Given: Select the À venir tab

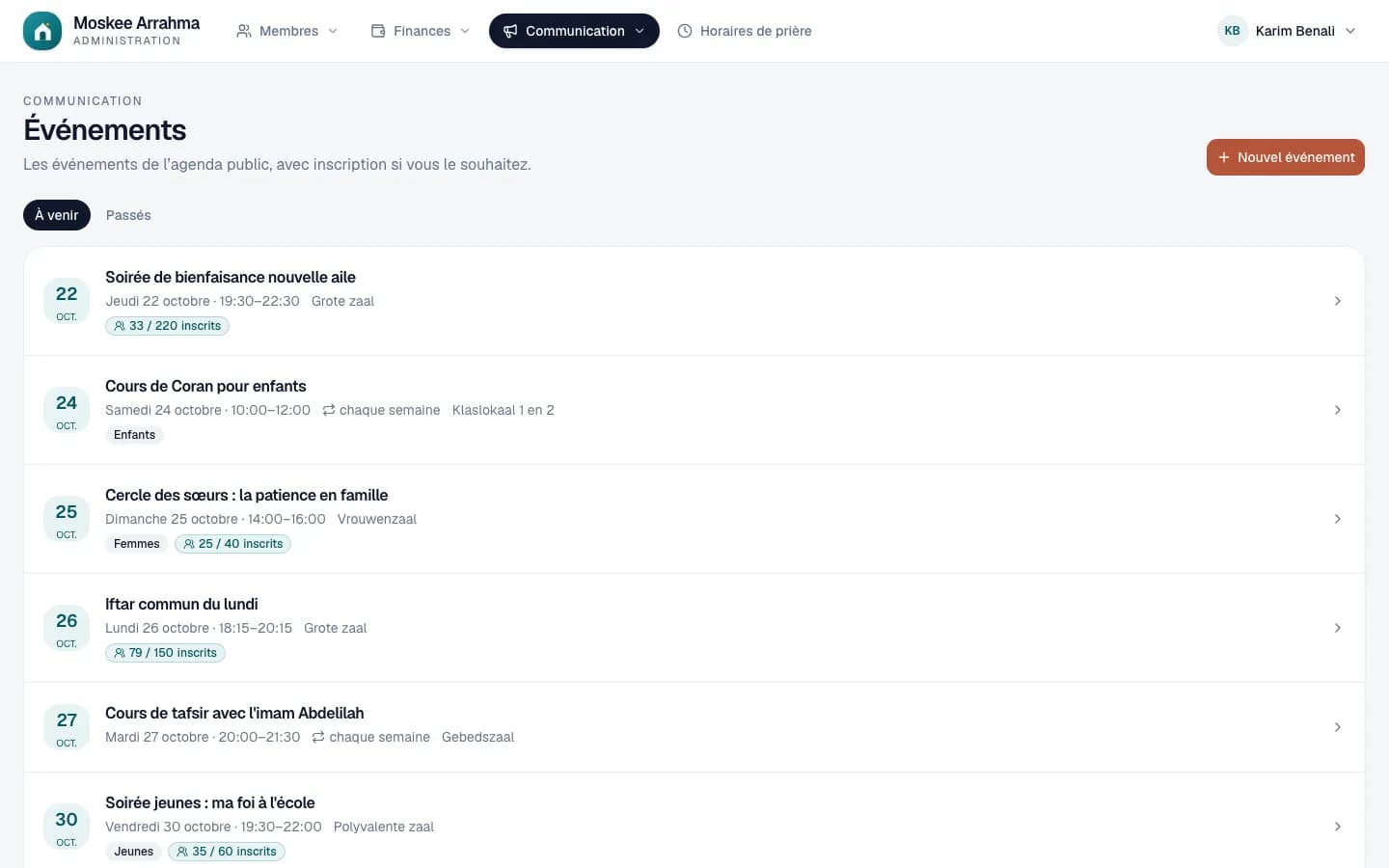Looking at the screenshot, I should pos(57,215).
